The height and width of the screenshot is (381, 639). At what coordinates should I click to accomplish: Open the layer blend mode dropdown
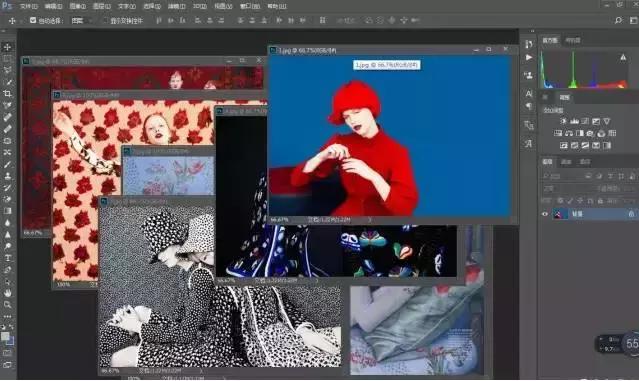coord(566,189)
